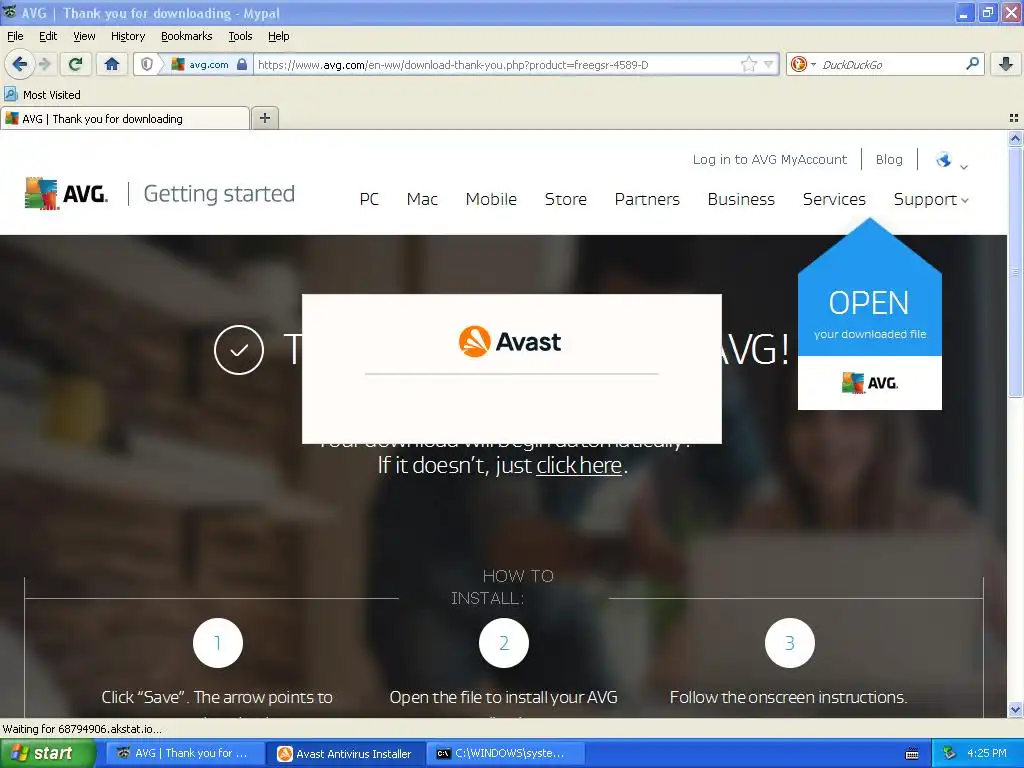Click the 4:25 PM system clock
This screenshot has width=1024, height=768.
click(987, 753)
